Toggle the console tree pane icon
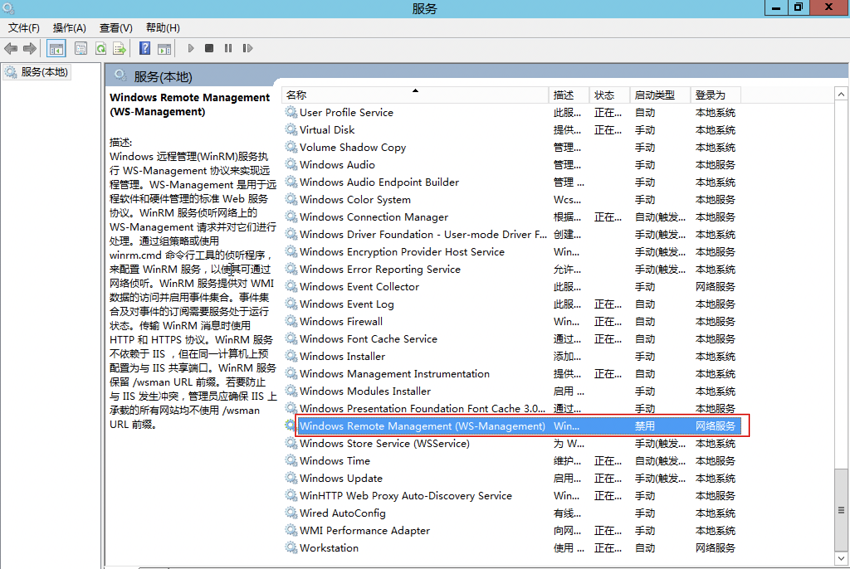Screen dimensions: 850x569 coord(56,49)
